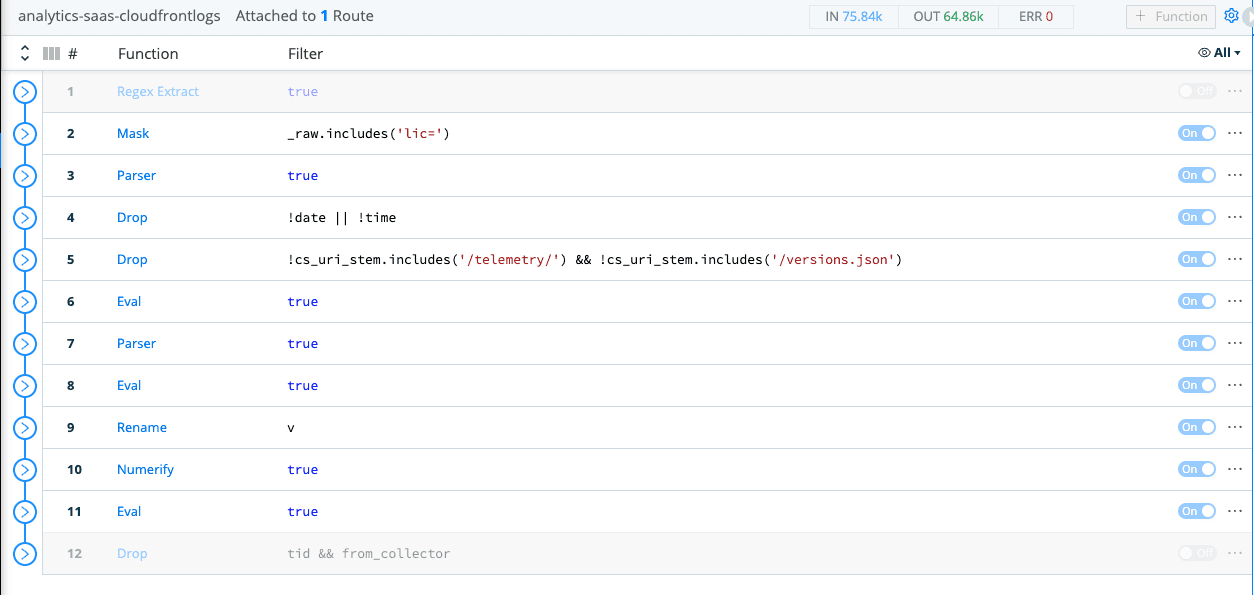
Task: Open options menu for row 12 Drop
Action: (x=1234, y=553)
